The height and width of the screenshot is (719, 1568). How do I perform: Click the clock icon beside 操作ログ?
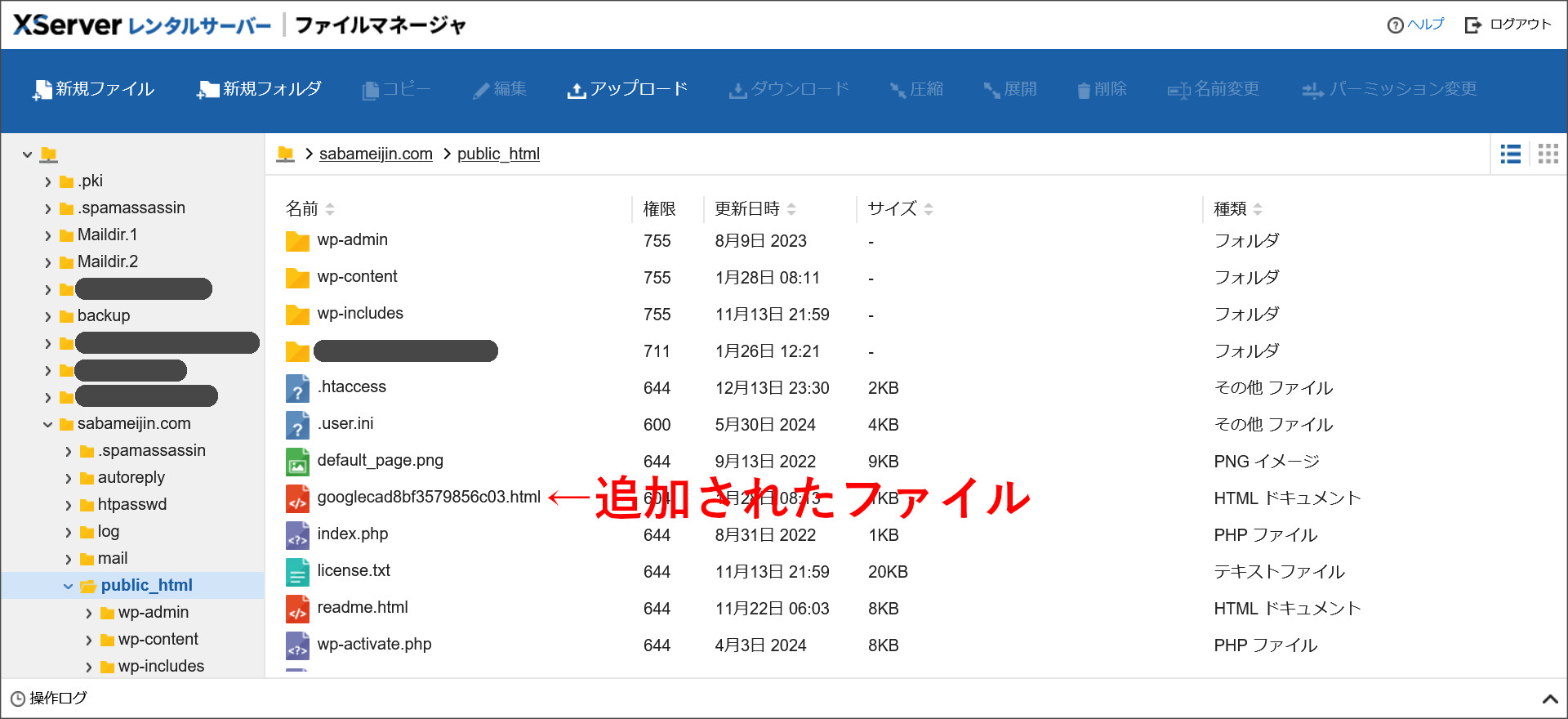tap(18, 699)
